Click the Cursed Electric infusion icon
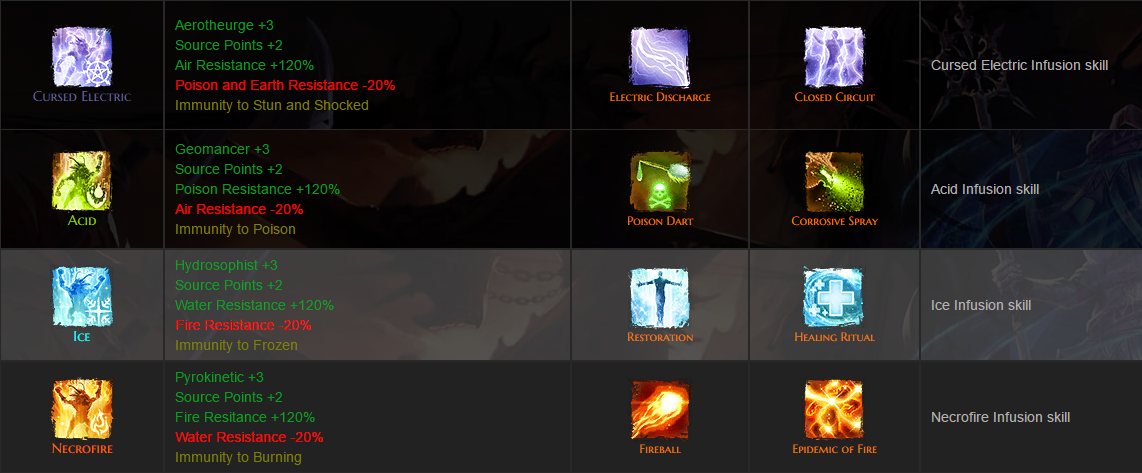1142x473 pixels. (x=82, y=57)
